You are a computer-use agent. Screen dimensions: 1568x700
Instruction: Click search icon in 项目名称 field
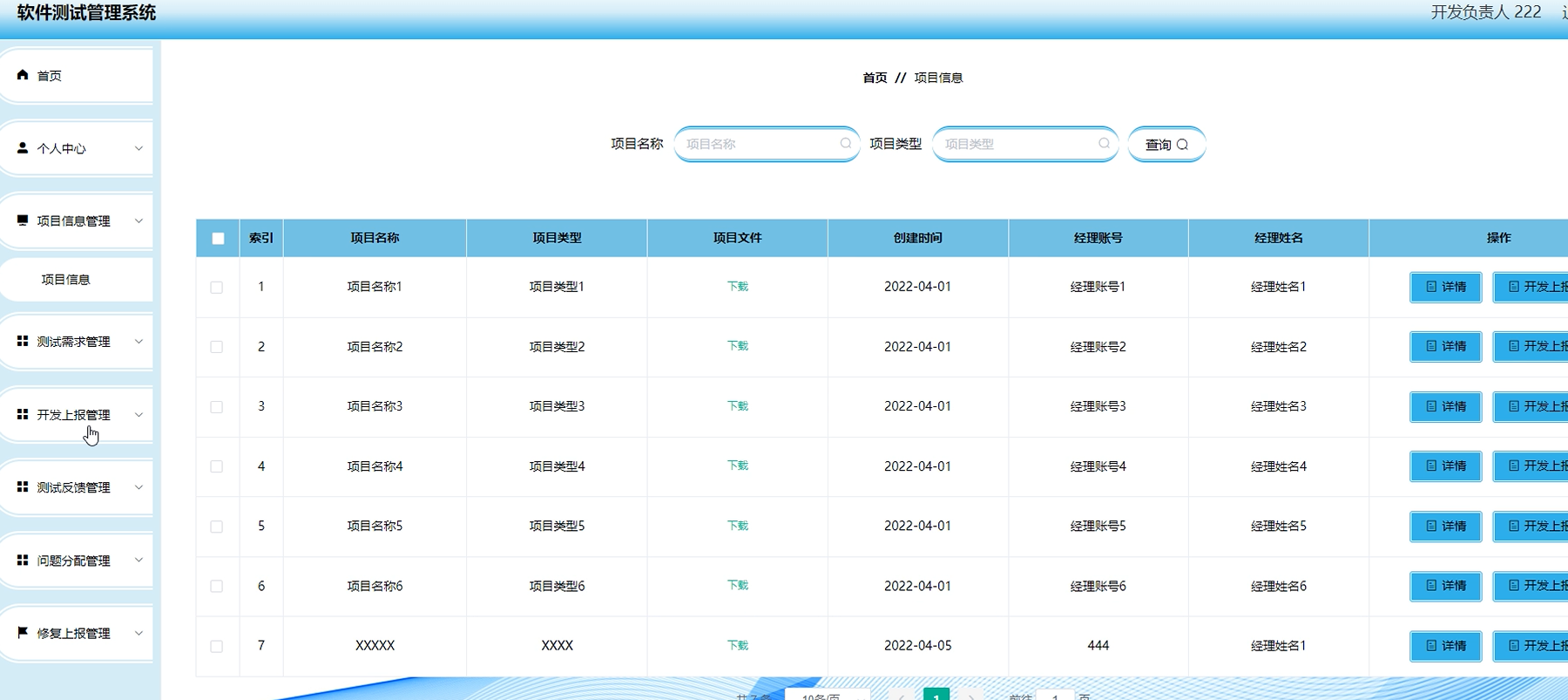tap(846, 143)
